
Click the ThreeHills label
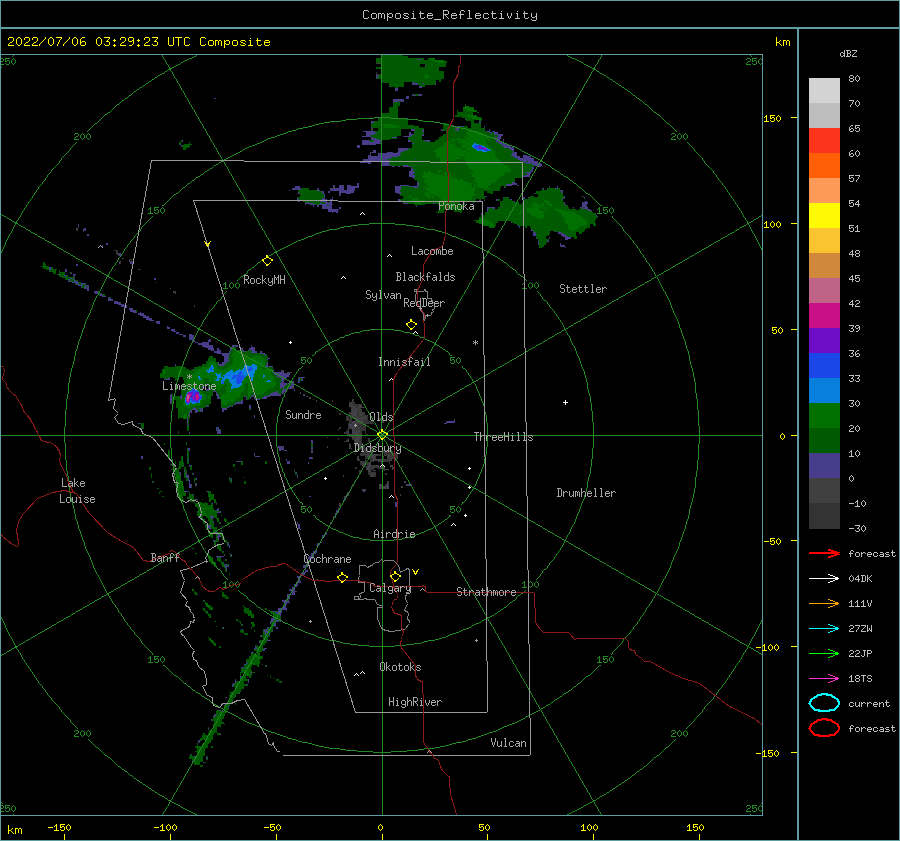tap(503, 437)
